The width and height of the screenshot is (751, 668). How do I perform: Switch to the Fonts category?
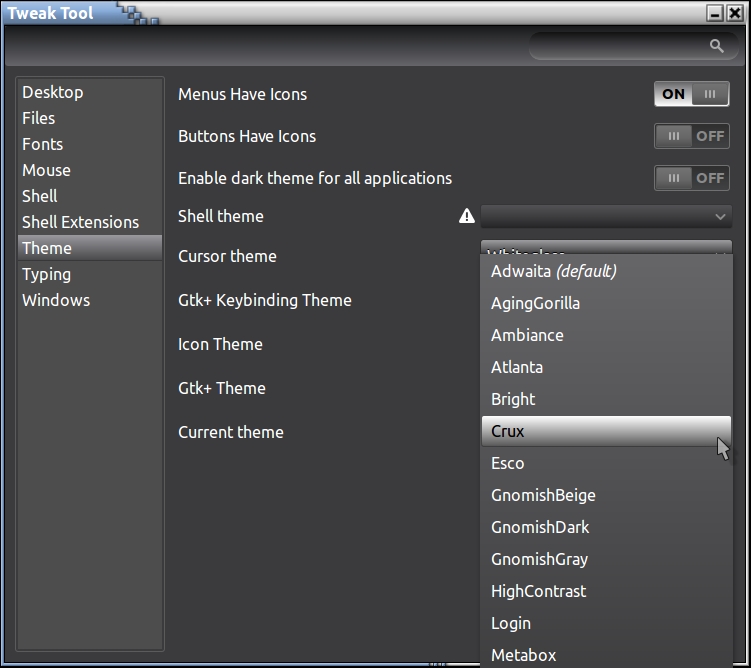point(43,144)
